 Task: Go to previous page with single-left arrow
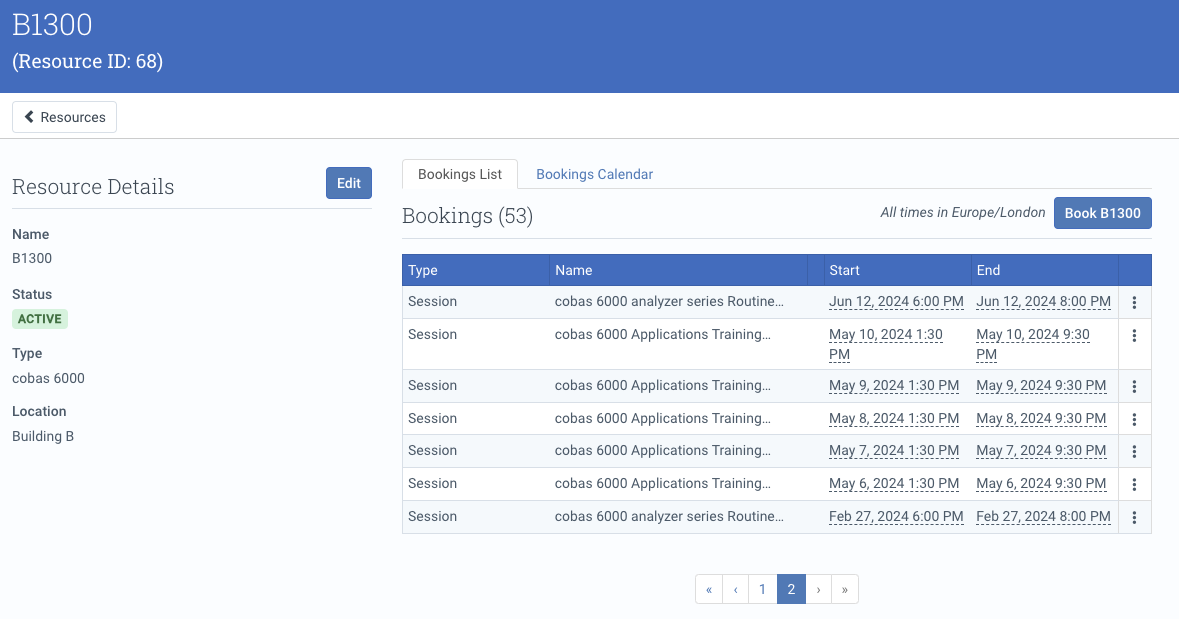[x=735, y=589]
